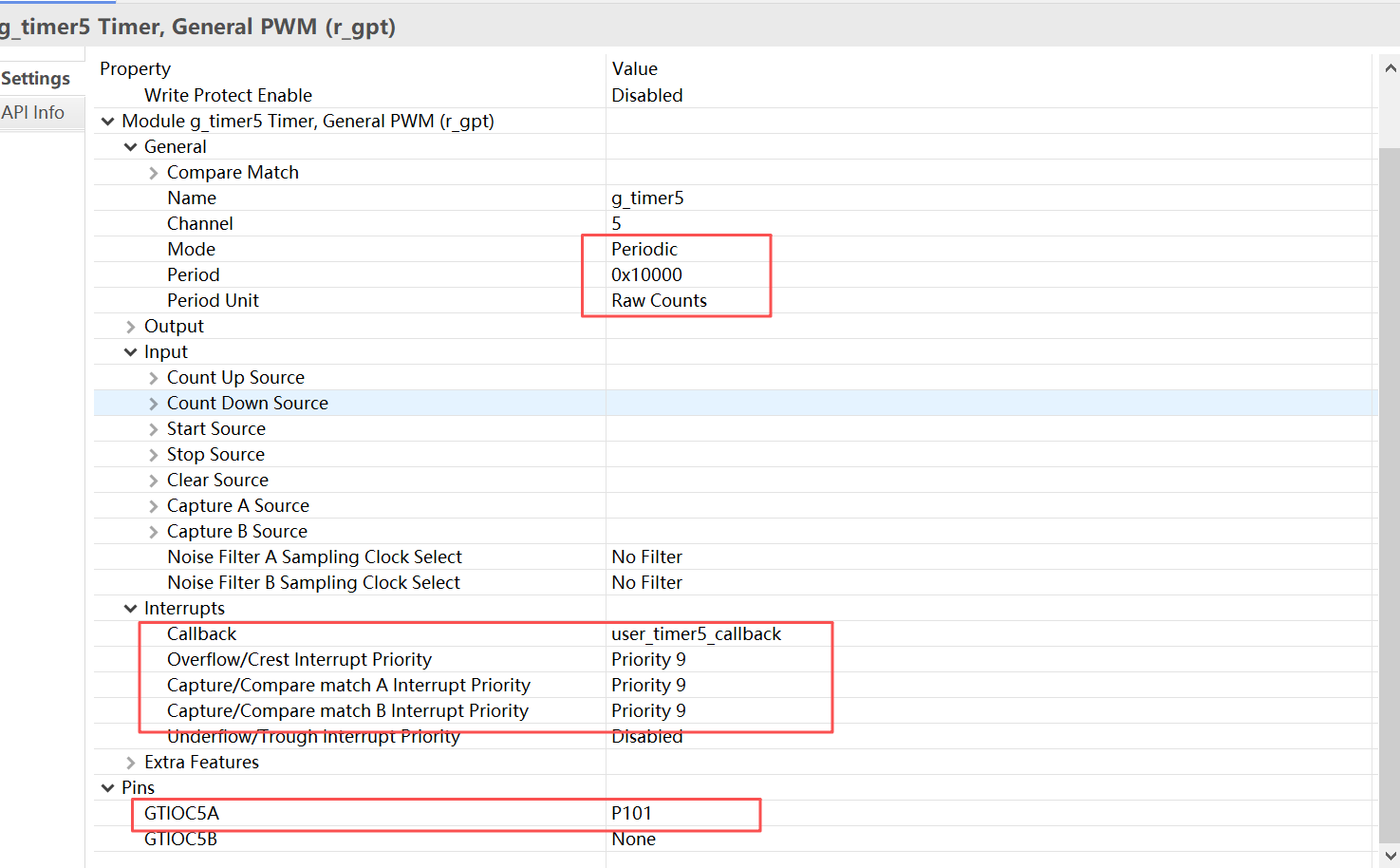Screen dimensions: 1400x868
Task: Click the Property column header
Action: 135,68
